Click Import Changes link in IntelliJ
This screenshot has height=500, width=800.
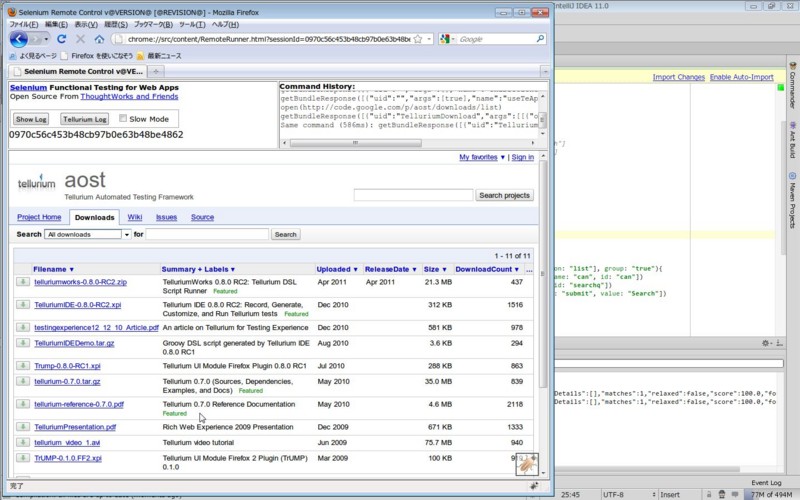pyautogui.click(x=679, y=77)
